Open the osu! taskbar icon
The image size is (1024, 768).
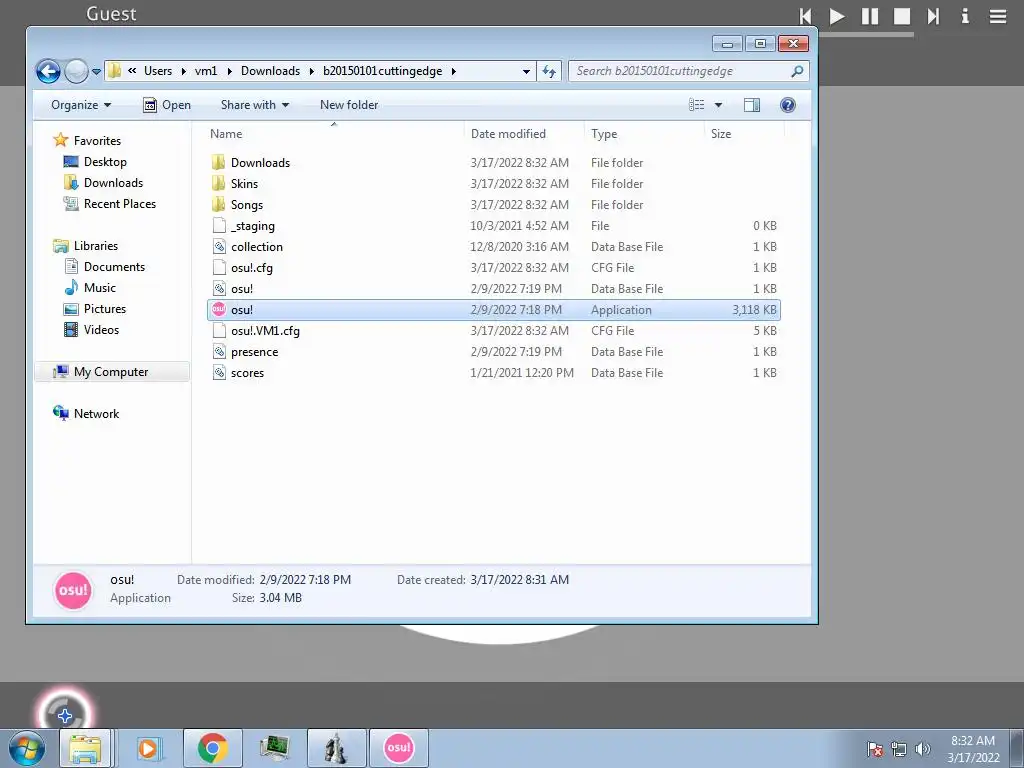[x=399, y=748]
